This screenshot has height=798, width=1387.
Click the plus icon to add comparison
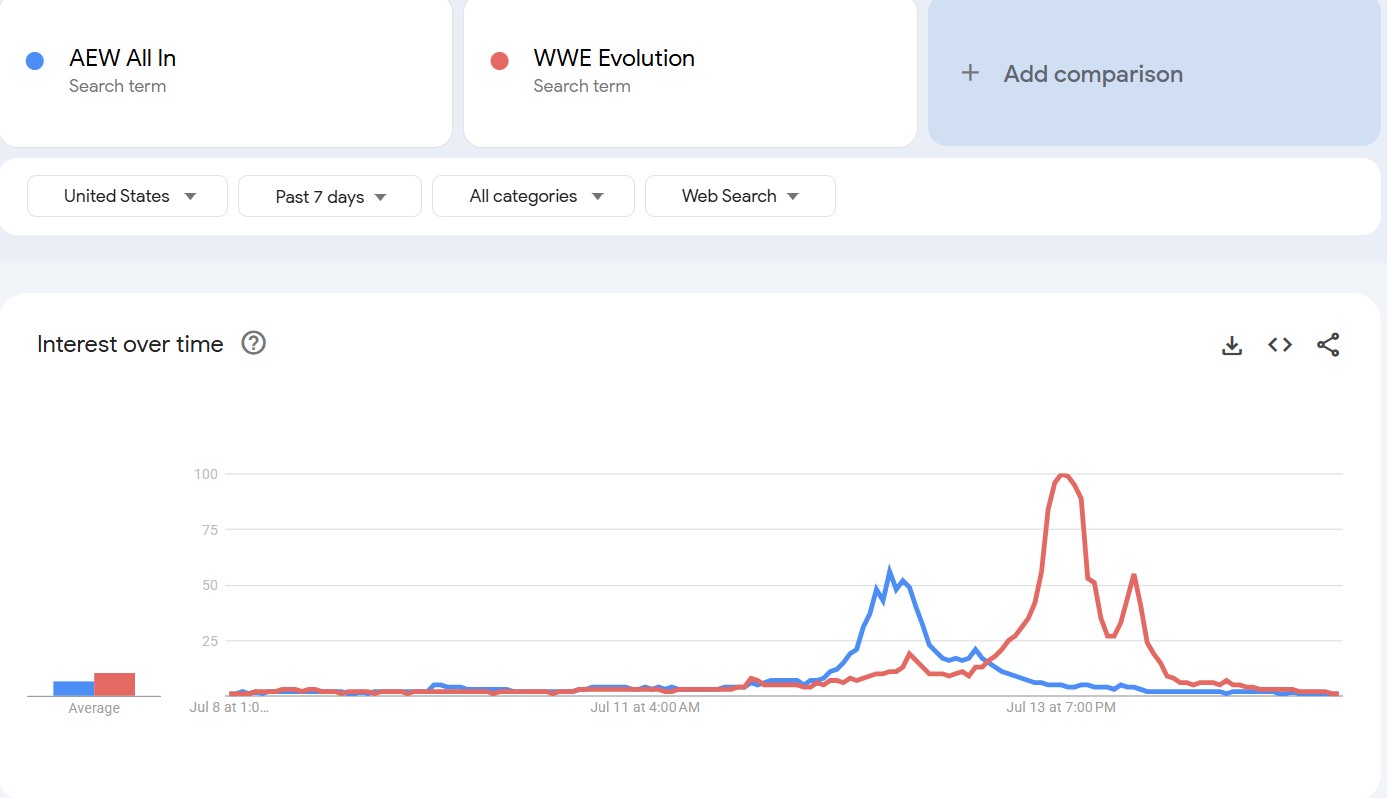pyautogui.click(x=970, y=73)
